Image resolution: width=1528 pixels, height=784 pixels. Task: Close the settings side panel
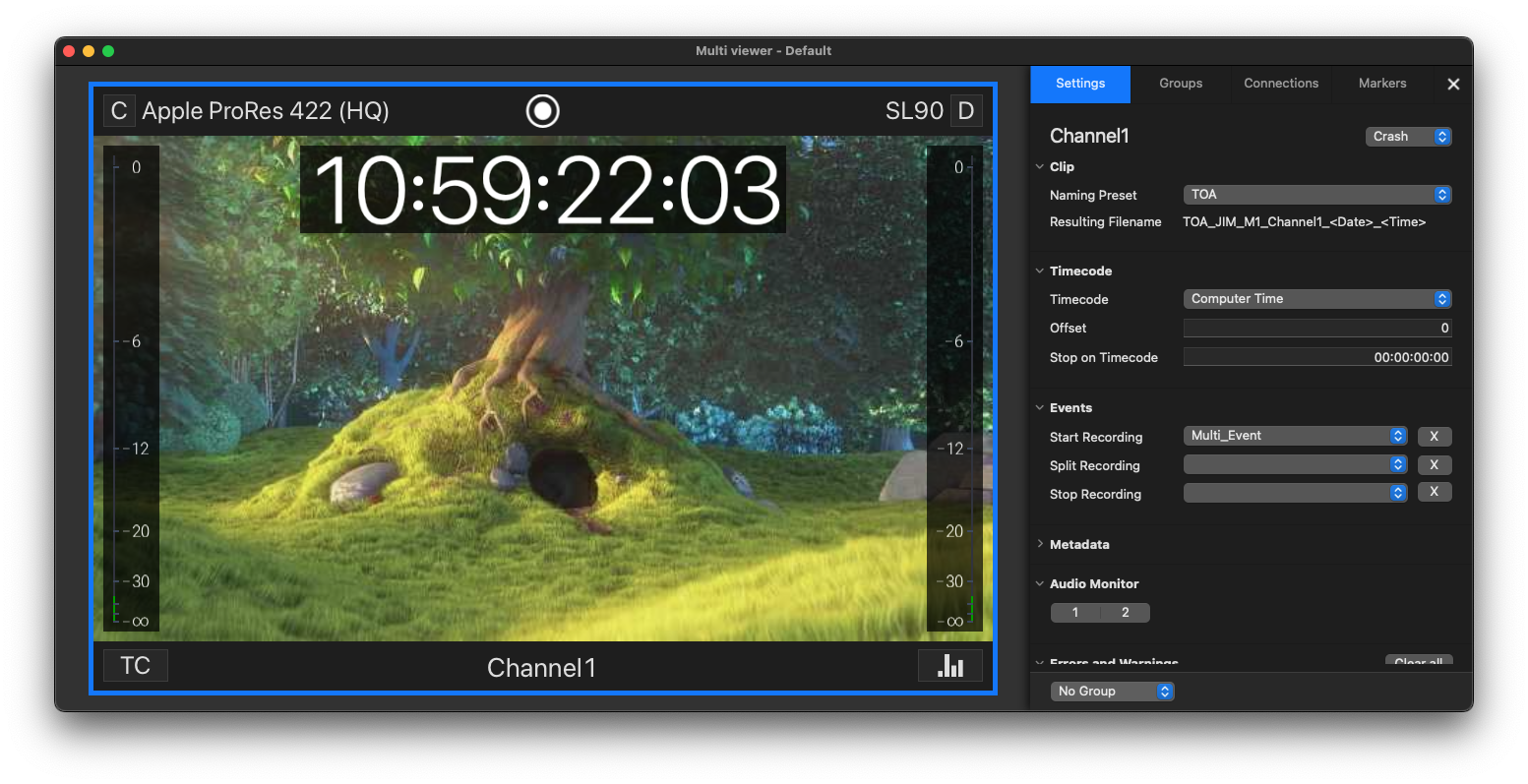(x=1453, y=85)
